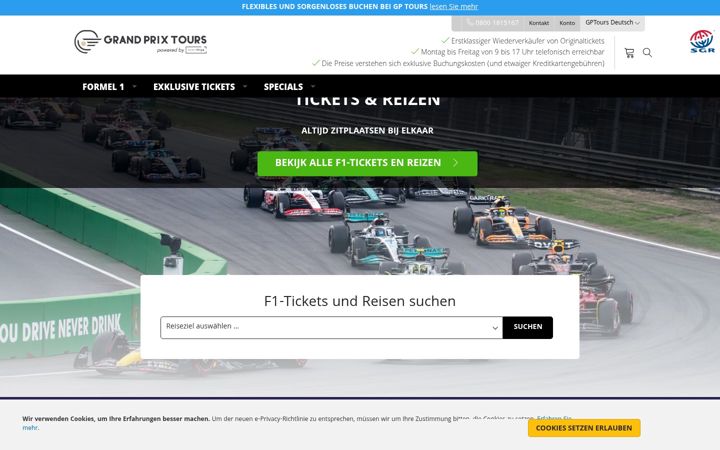Expand the arrow next to Exklusive Tickets
The image size is (720, 450).
[x=245, y=86]
